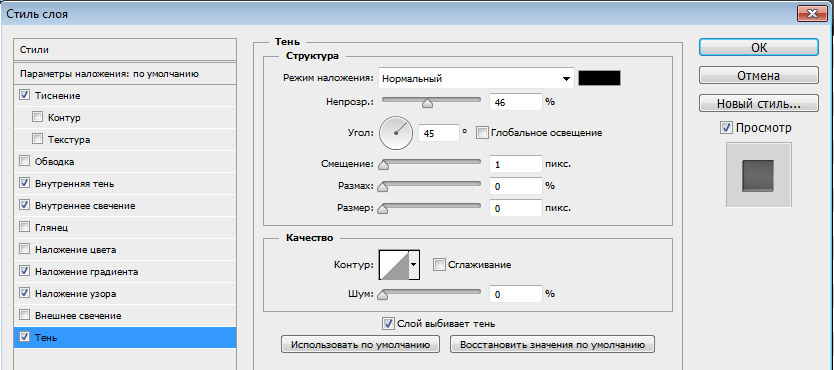
Task: Enable the Наложение цвета checkbox
Action: [x=24, y=249]
